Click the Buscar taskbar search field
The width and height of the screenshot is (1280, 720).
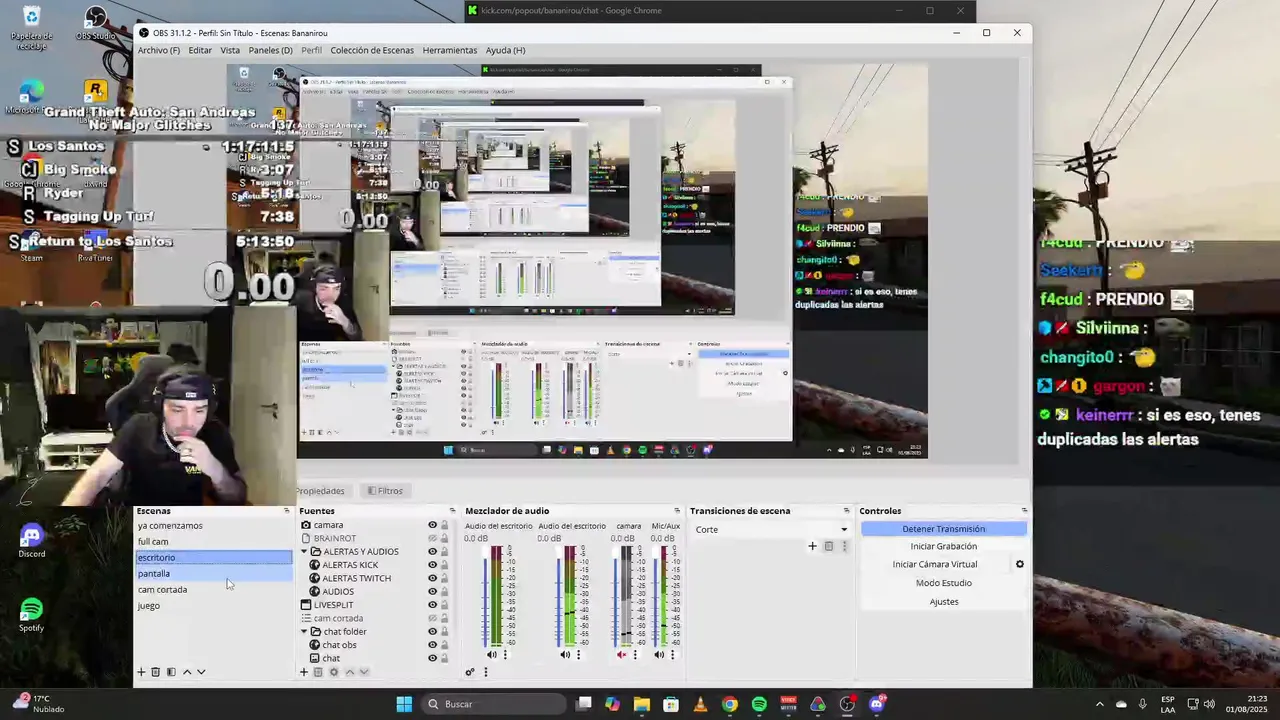[494, 704]
